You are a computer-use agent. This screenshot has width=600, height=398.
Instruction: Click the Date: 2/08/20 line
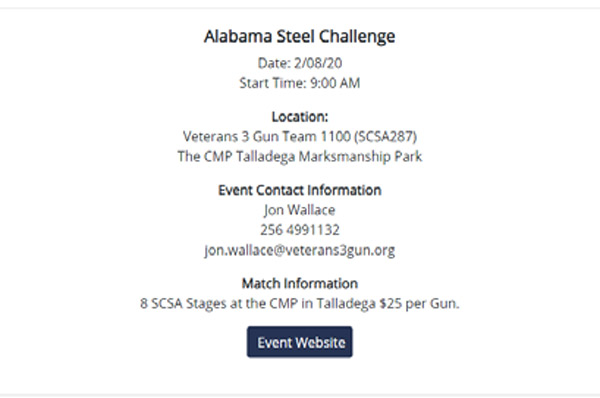tap(300, 63)
